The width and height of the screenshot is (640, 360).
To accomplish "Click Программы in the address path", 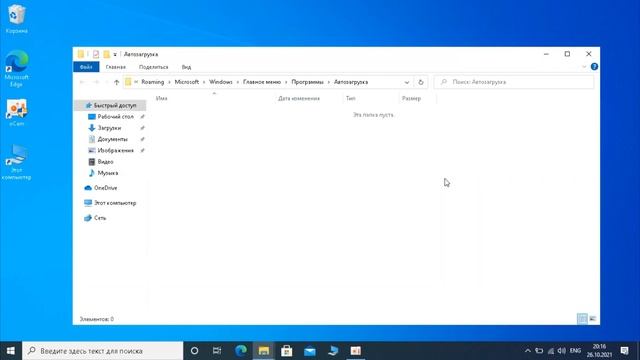I will pyautogui.click(x=307, y=82).
